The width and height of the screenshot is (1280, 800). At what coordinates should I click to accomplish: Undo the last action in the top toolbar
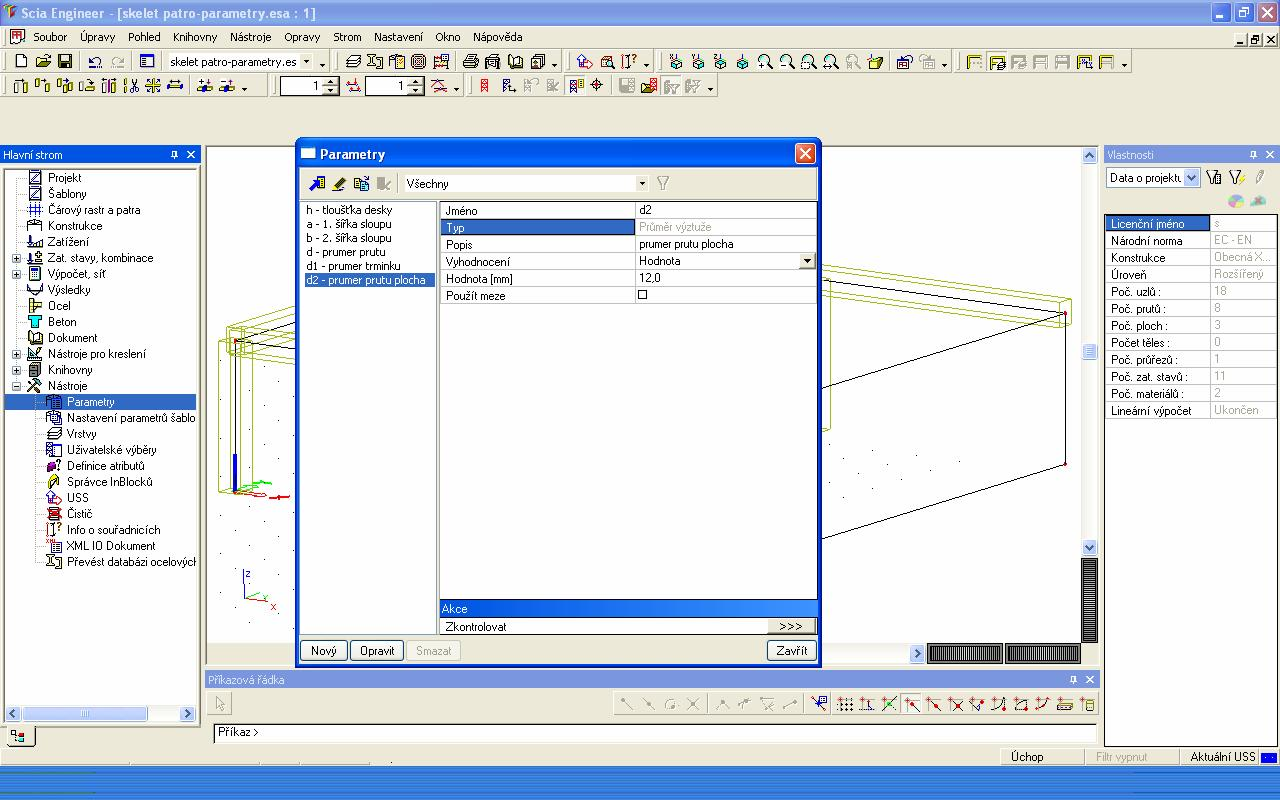pos(95,62)
